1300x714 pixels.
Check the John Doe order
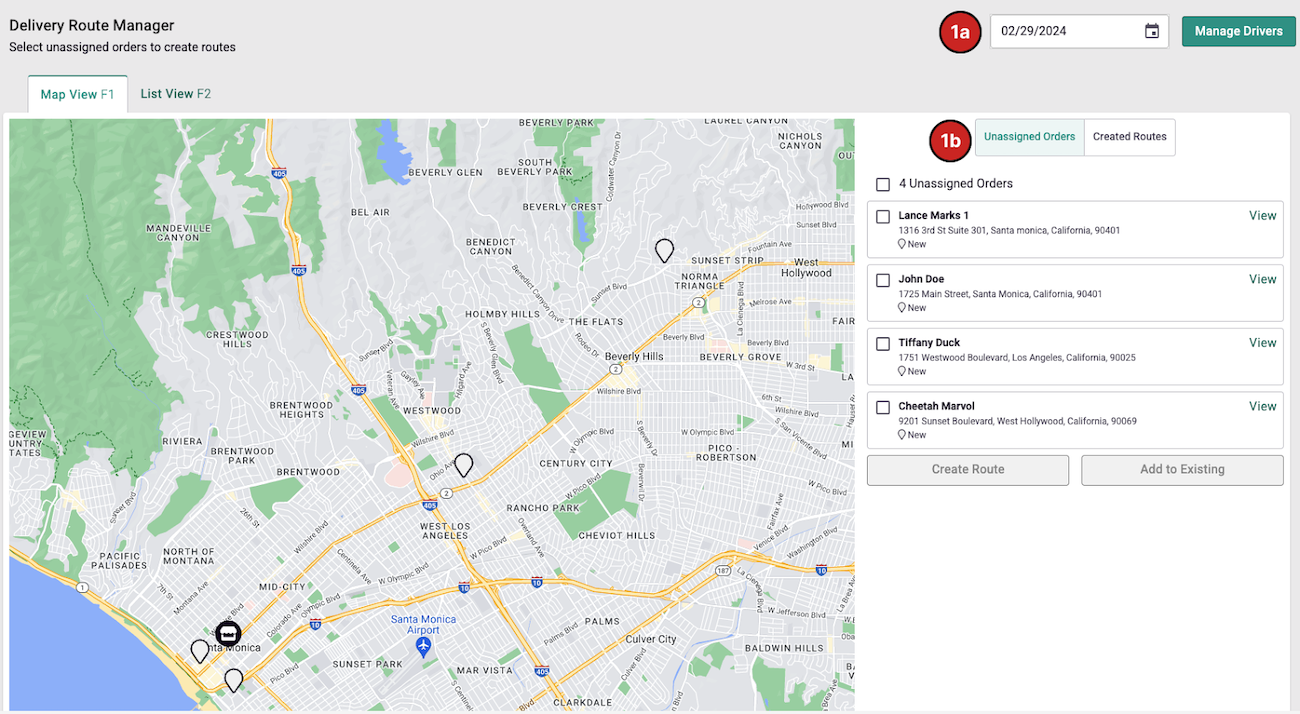(883, 280)
